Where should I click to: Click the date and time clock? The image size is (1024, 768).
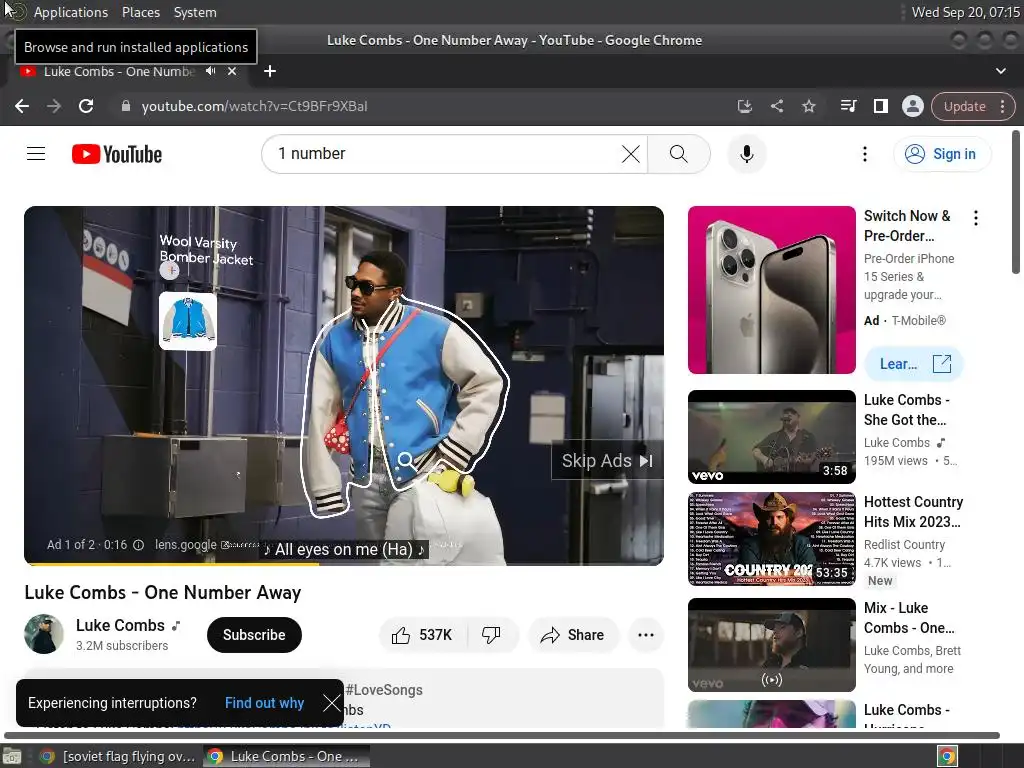[x=965, y=12]
